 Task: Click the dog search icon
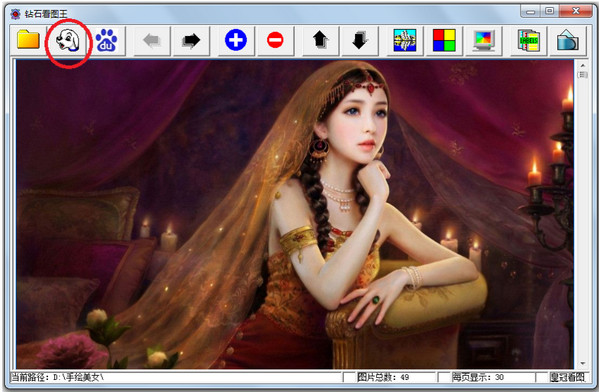[68, 40]
